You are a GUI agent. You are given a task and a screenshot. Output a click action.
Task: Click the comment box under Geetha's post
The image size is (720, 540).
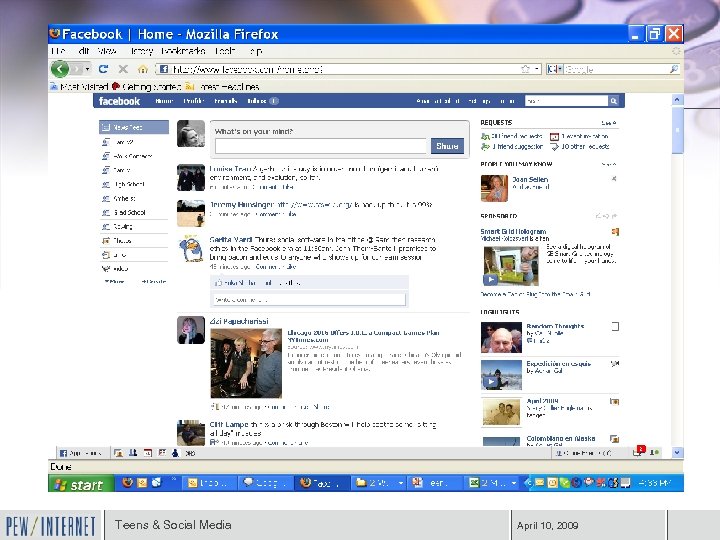click(x=309, y=300)
